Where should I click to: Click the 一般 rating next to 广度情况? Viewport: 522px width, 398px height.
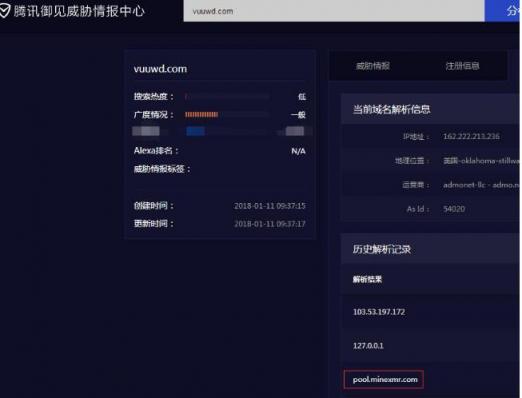point(298,115)
